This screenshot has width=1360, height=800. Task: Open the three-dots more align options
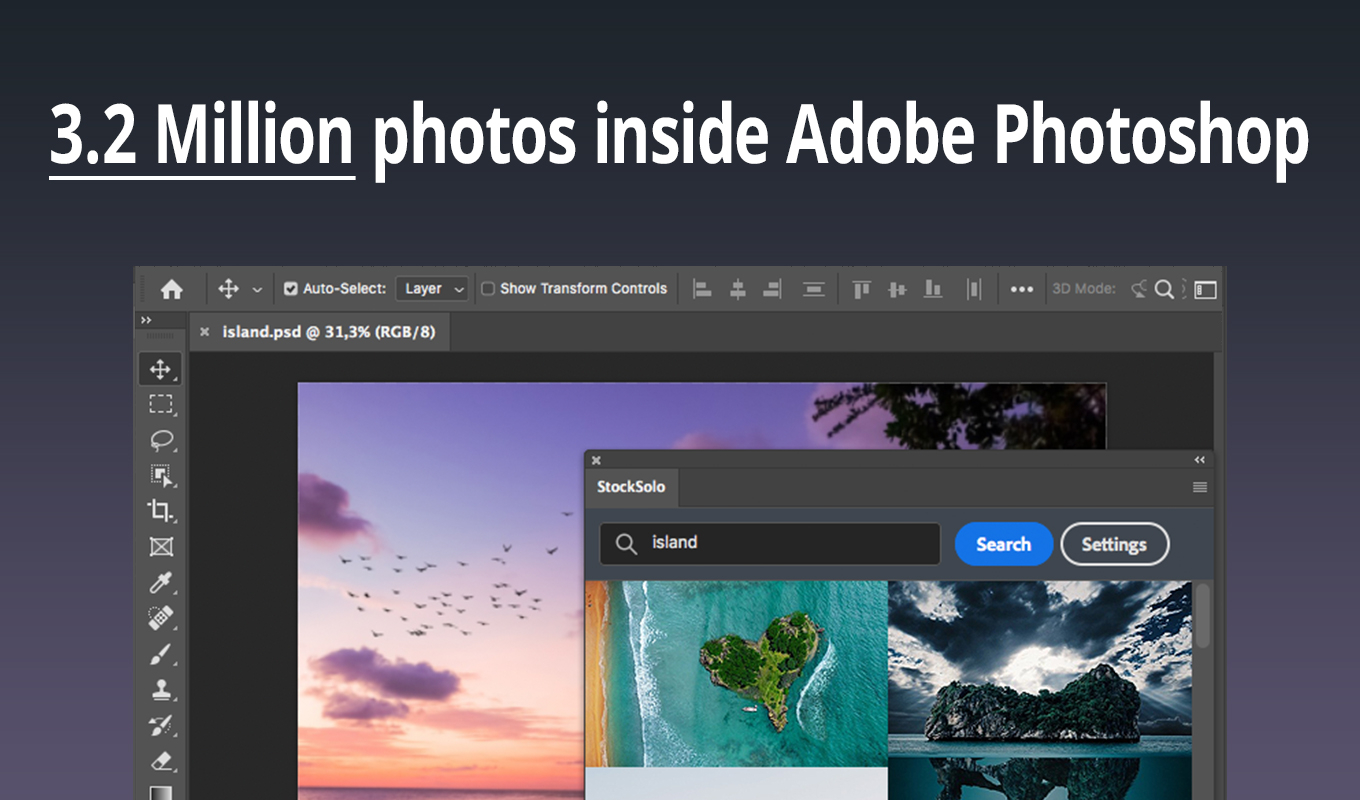click(1021, 289)
